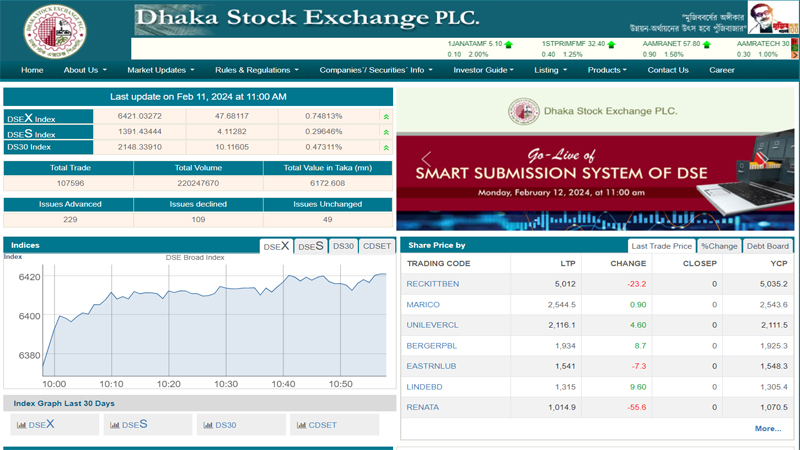The width and height of the screenshot is (800, 450).
Task: Click the green up arrow next to 1JANATAMF ticker
Action: (509, 44)
